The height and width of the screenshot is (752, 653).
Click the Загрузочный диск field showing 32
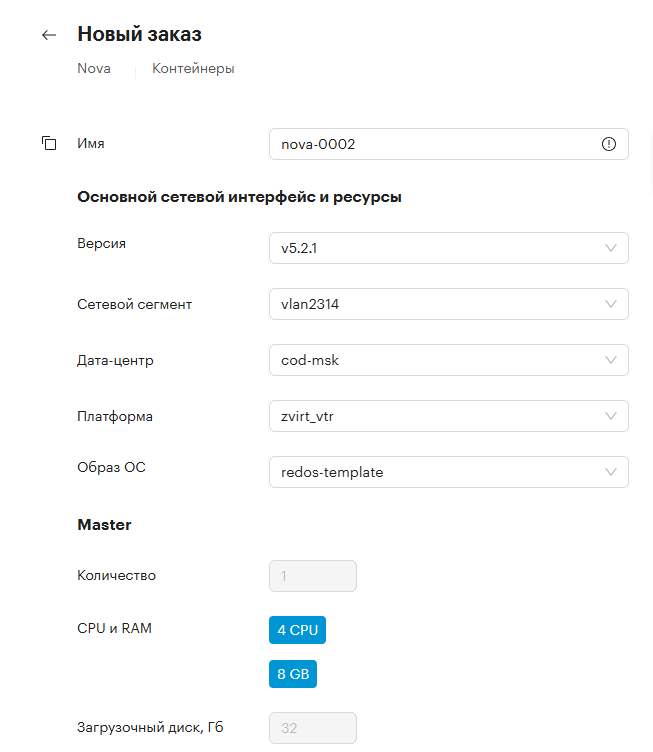(x=313, y=728)
